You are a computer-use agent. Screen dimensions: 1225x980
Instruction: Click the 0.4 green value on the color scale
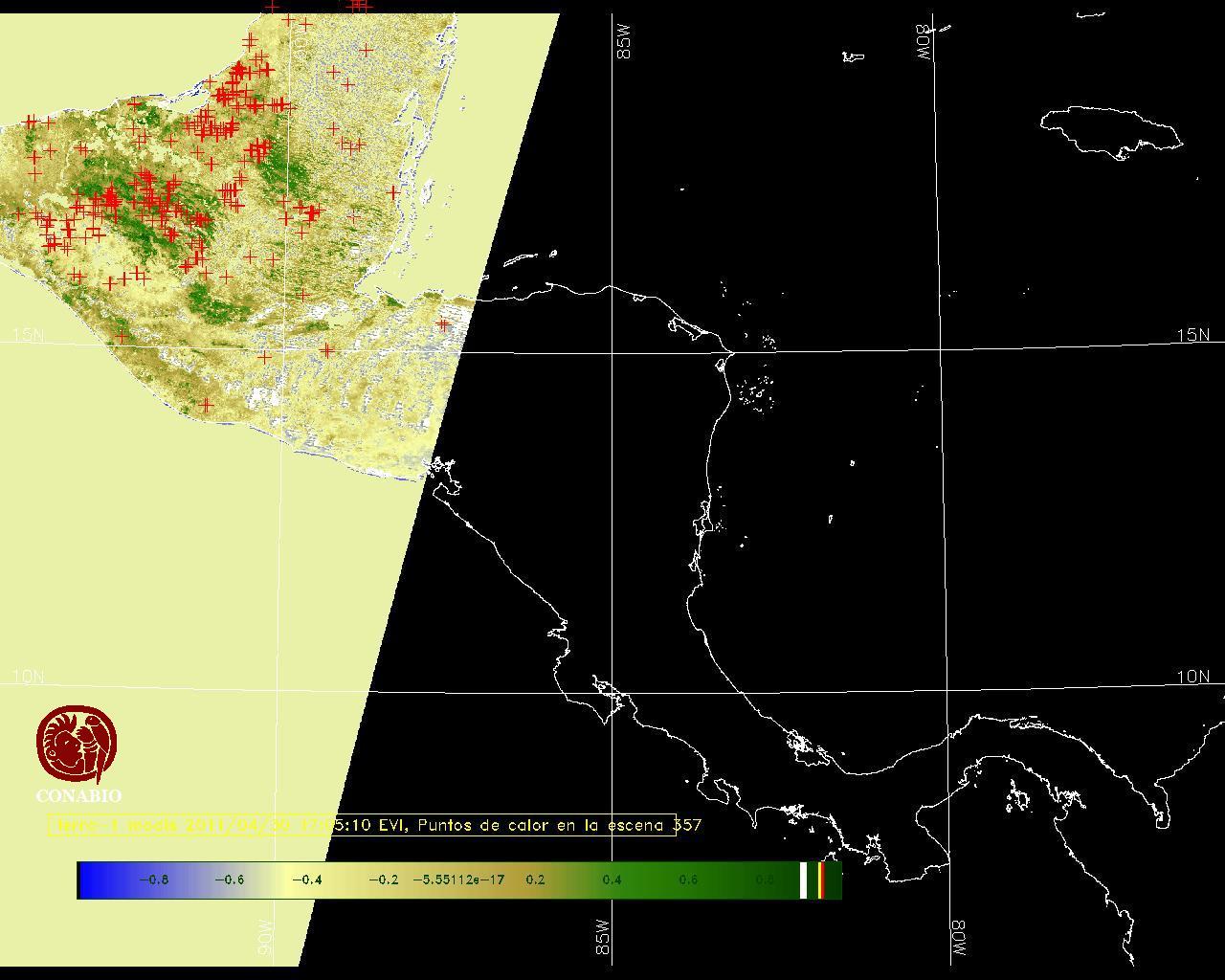pos(612,880)
